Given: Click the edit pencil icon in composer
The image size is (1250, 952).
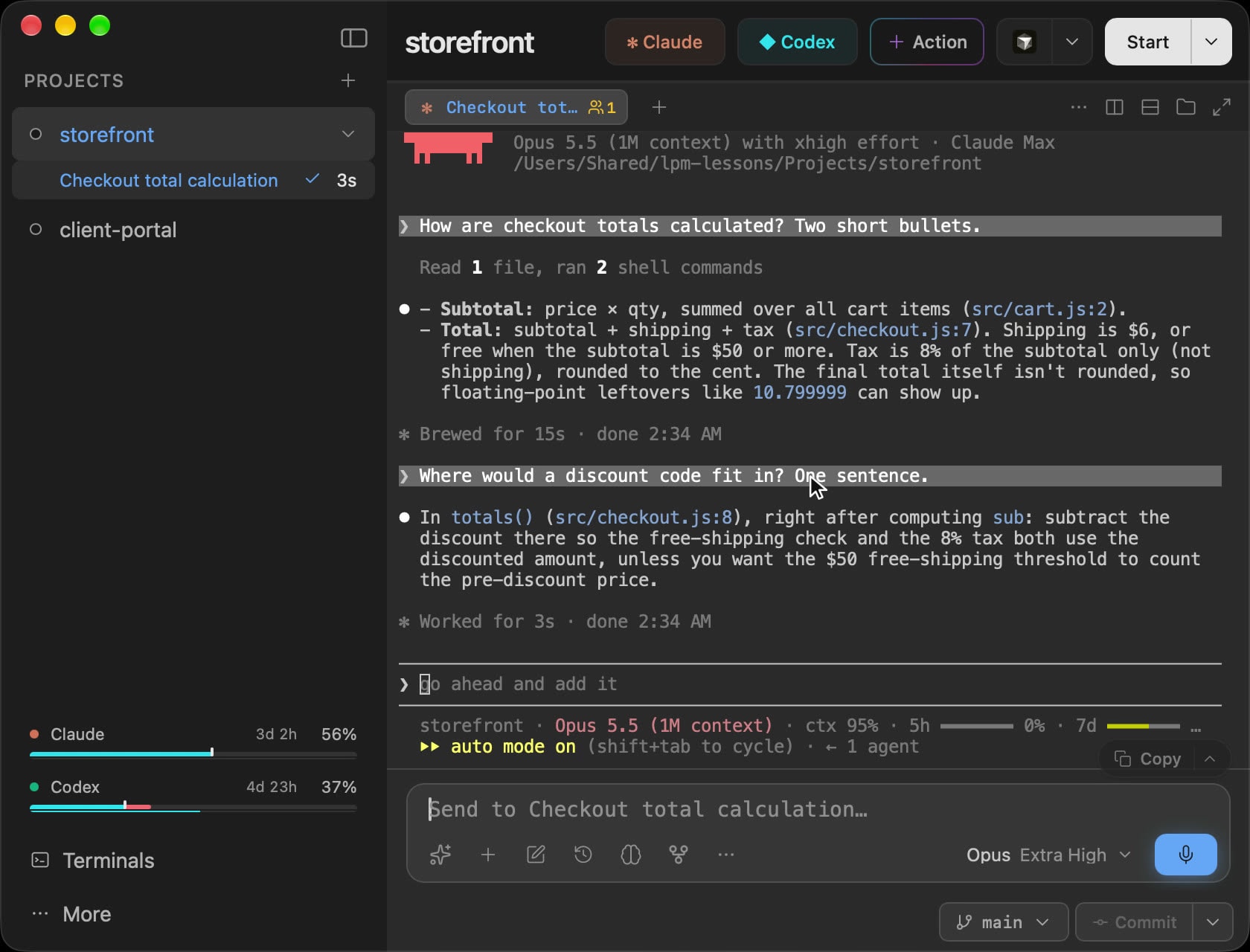Looking at the screenshot, I should (536, 855).
